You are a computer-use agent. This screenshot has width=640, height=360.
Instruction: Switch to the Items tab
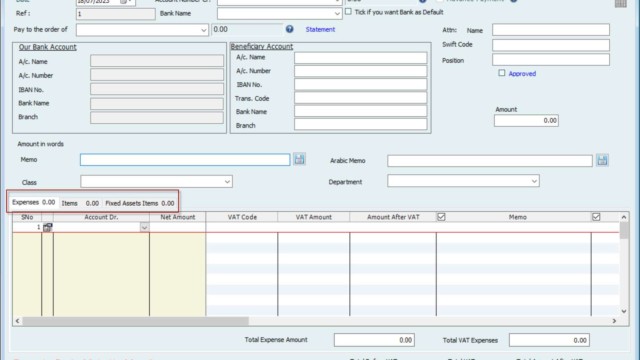click(80, 203)
